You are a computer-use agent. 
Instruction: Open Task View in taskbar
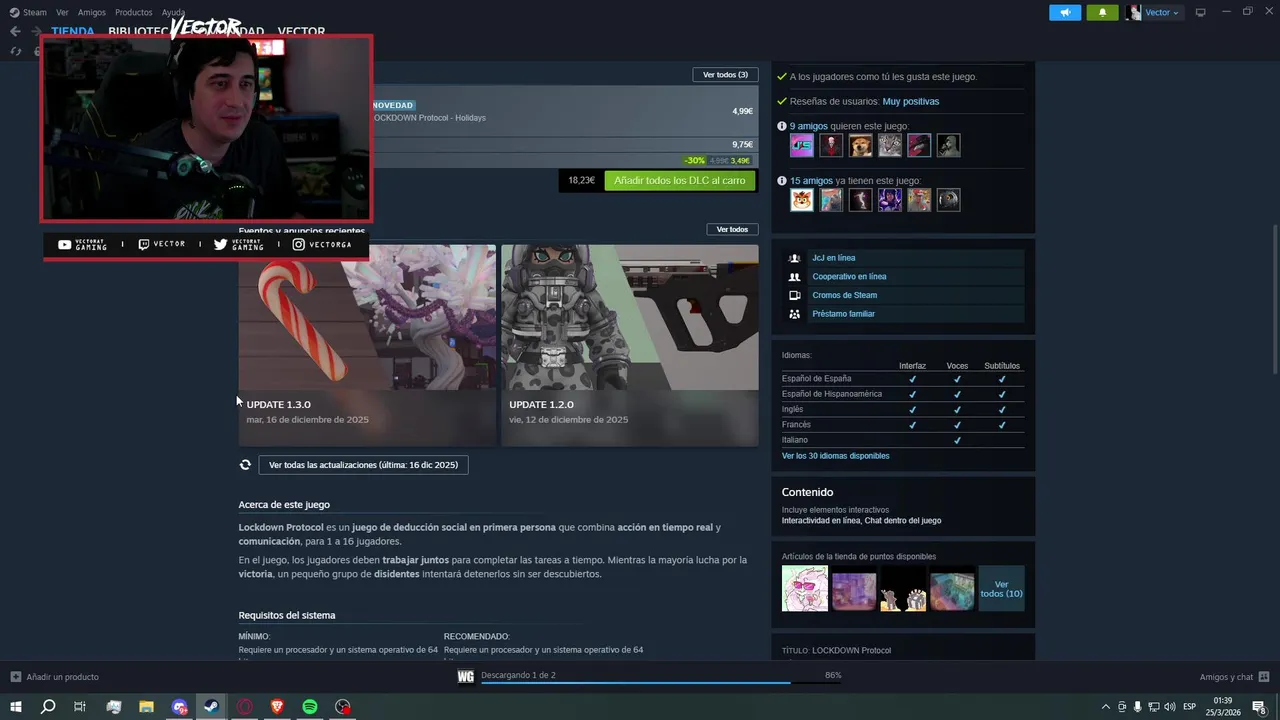80,707
